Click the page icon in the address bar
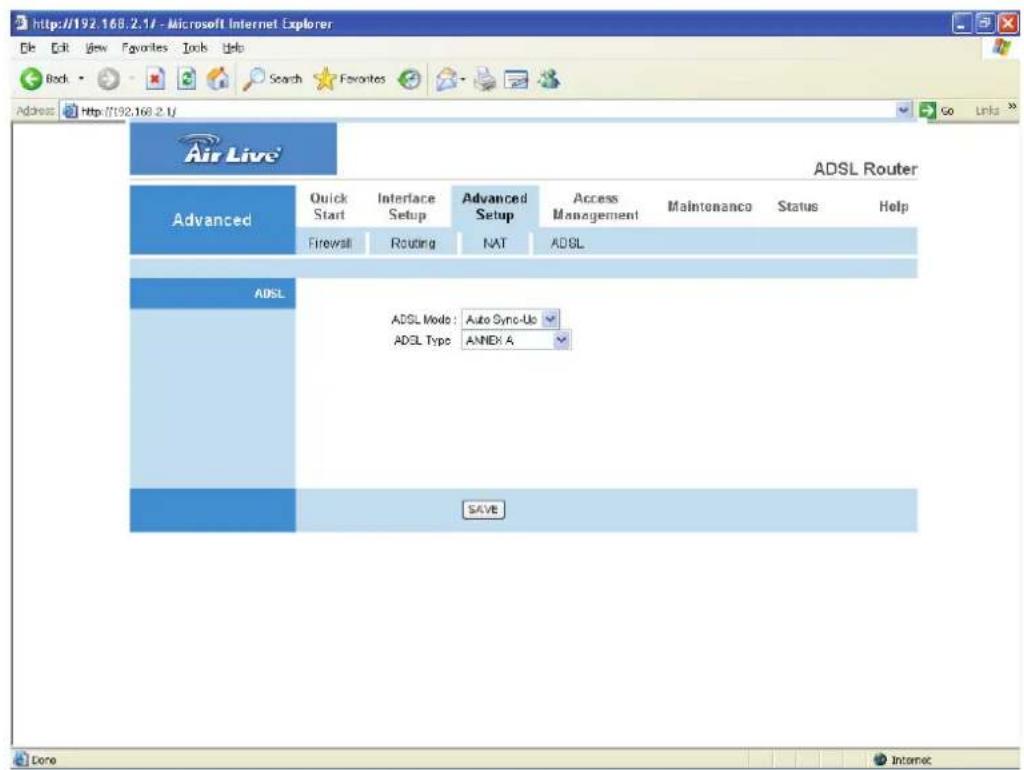The width and height of the screenshot is (1024, 770). coord(70,111)
